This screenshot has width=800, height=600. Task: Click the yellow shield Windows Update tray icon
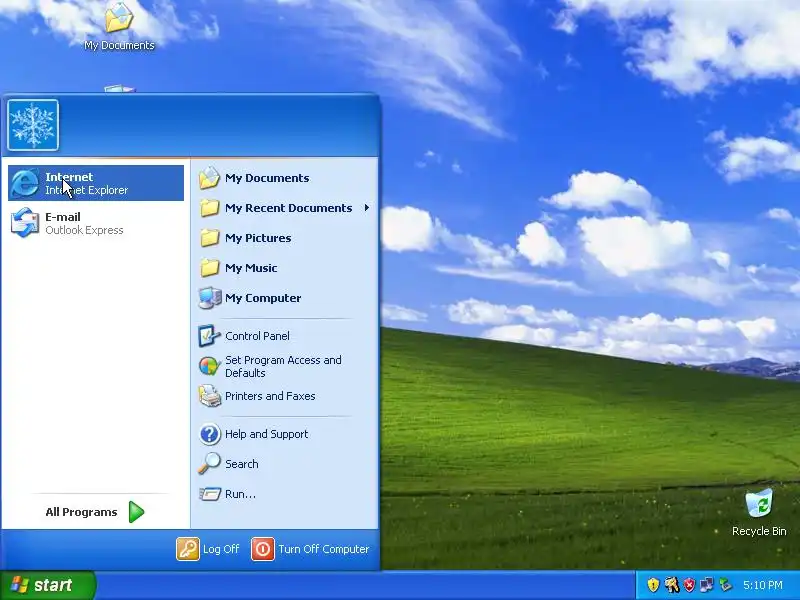(653, 585)
